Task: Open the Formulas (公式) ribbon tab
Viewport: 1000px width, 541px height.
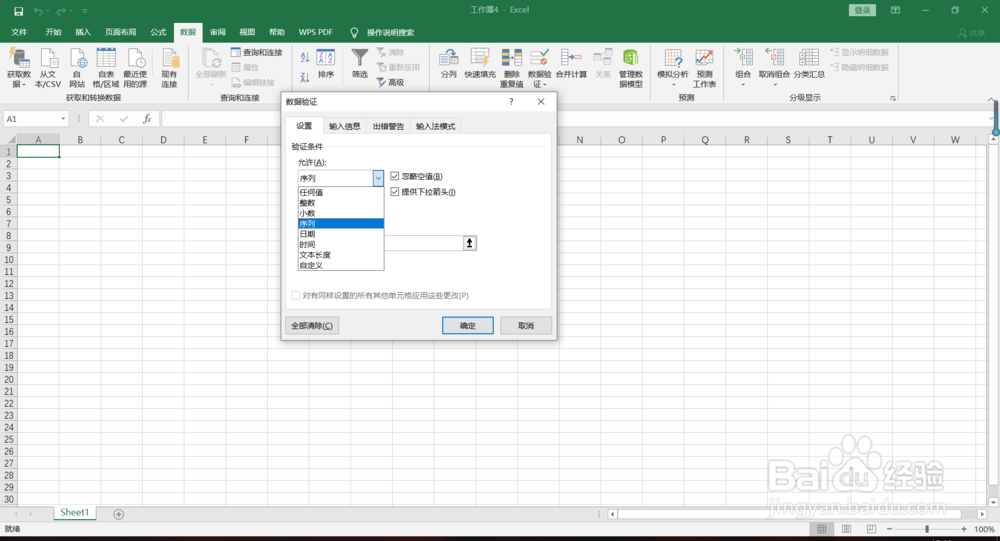Action: point(158,32)
